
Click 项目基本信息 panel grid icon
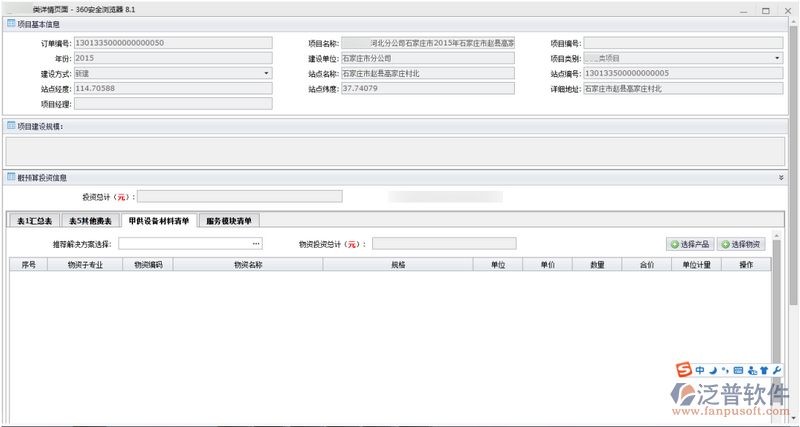pyautogui.click(x=11, y=23)
